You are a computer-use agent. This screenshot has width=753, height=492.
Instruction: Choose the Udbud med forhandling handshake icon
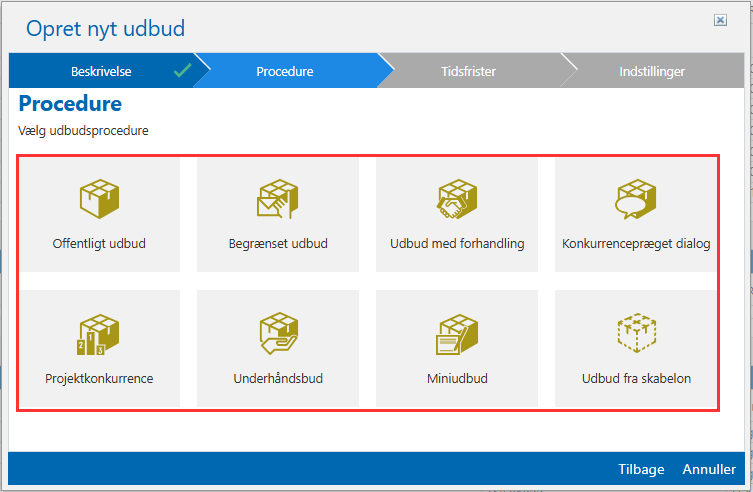tap(457, 198)
